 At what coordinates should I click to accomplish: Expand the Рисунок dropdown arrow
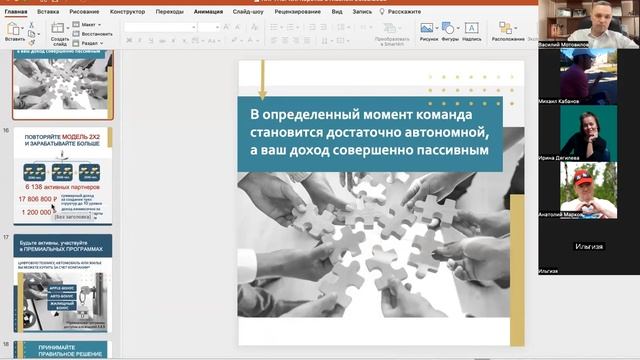(436, 28)
